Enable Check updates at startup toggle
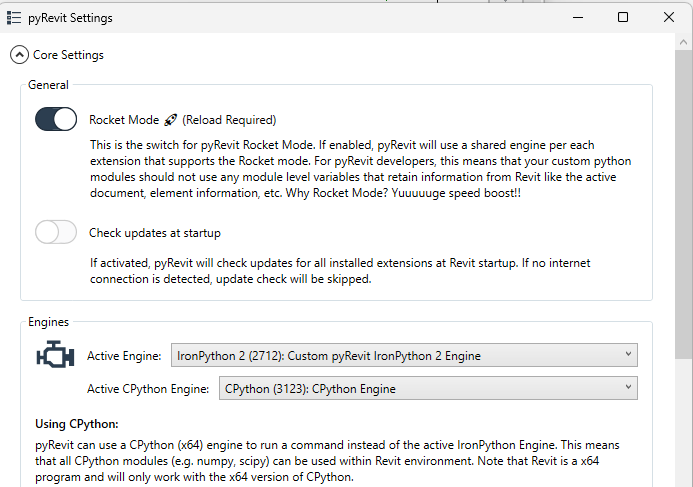 click(56, 232)
